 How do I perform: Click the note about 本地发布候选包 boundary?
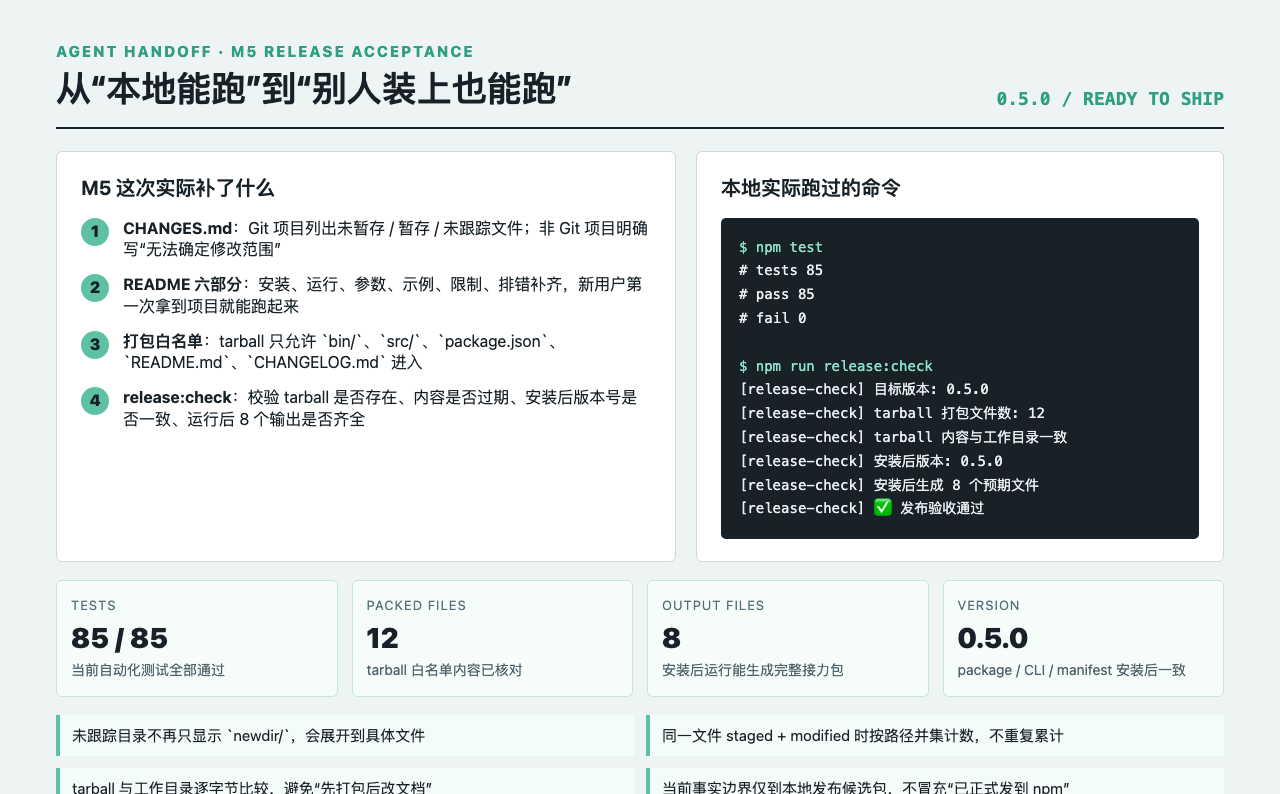(935, 782)
